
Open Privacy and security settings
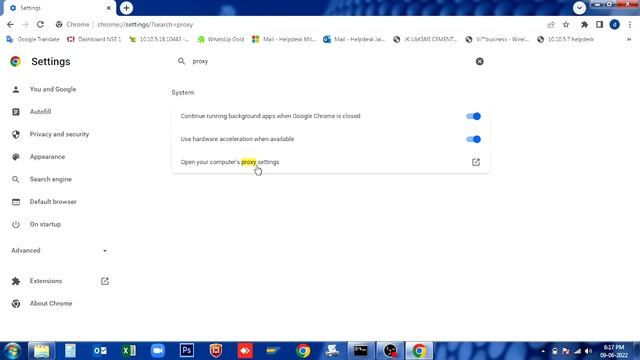coord(59,134)
